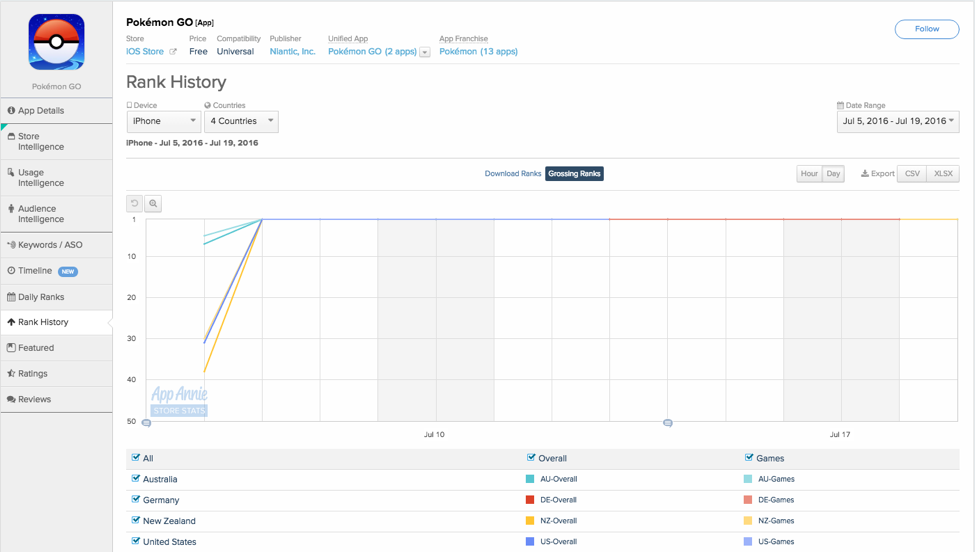Image resolution: width=975 pixels, height=552 pixels.
Task: Toggle the Games checkbox
Action: point(749,458)
